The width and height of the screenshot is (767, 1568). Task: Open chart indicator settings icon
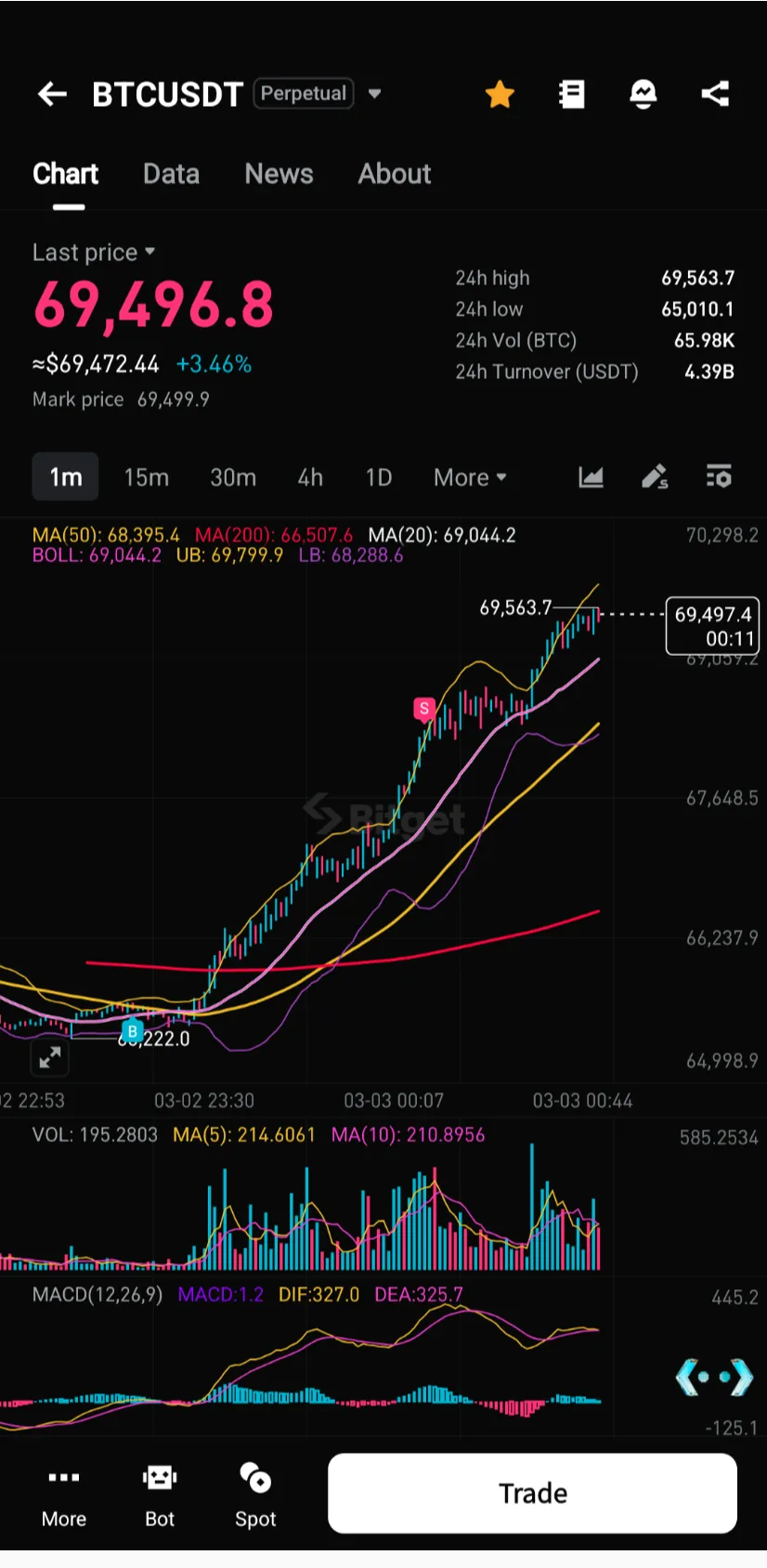point(719,477)
